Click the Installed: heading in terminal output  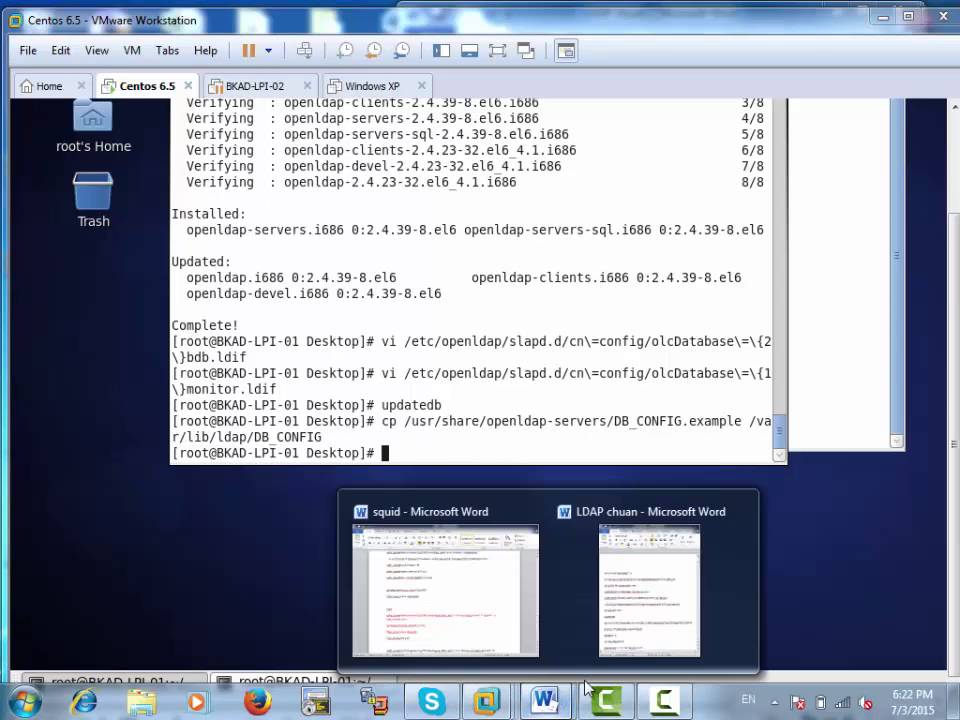pos(208,214)
